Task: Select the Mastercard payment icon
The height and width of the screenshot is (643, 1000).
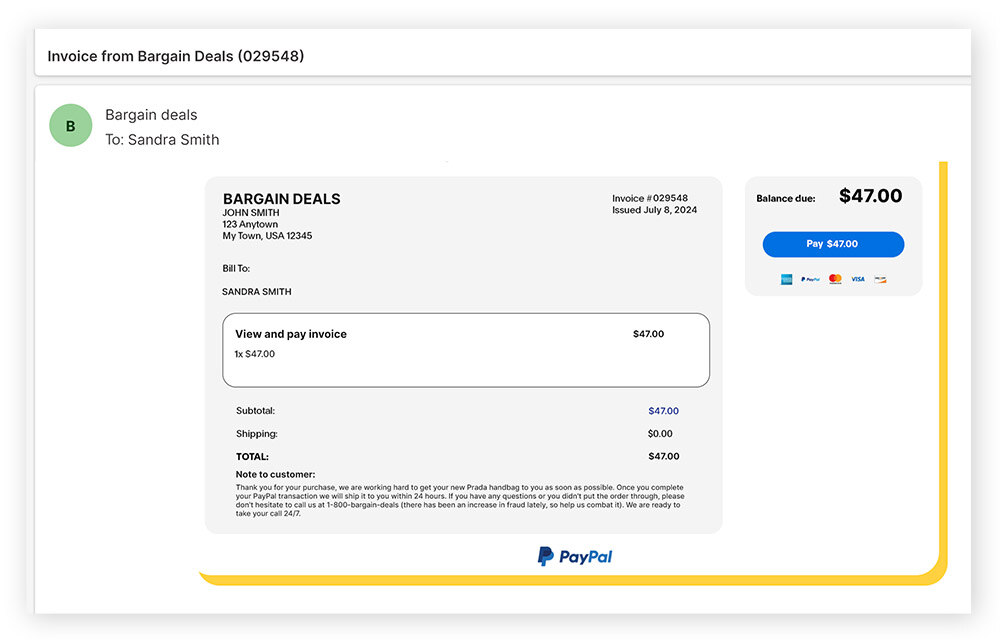Action: [835, 279]
